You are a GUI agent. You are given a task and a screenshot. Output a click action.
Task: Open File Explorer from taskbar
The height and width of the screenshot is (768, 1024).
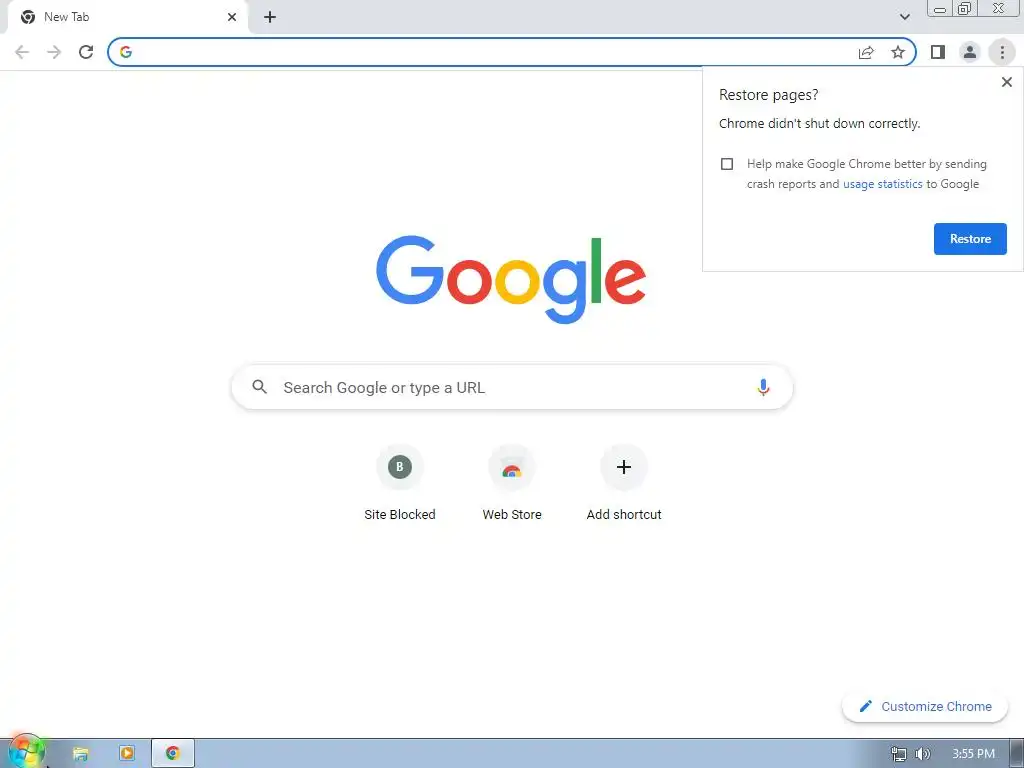[80, 754]
